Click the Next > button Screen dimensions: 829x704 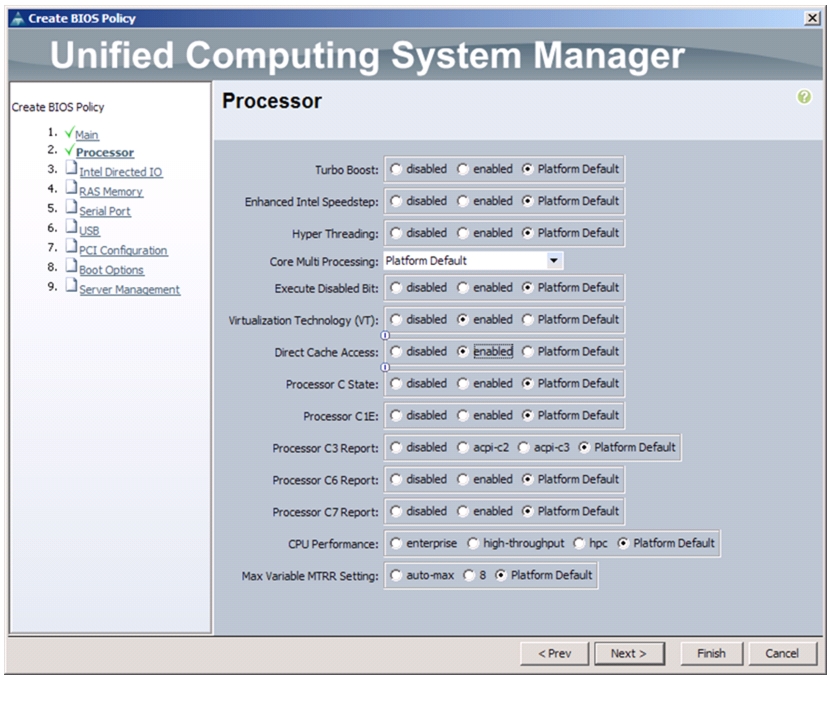(629, 654)
